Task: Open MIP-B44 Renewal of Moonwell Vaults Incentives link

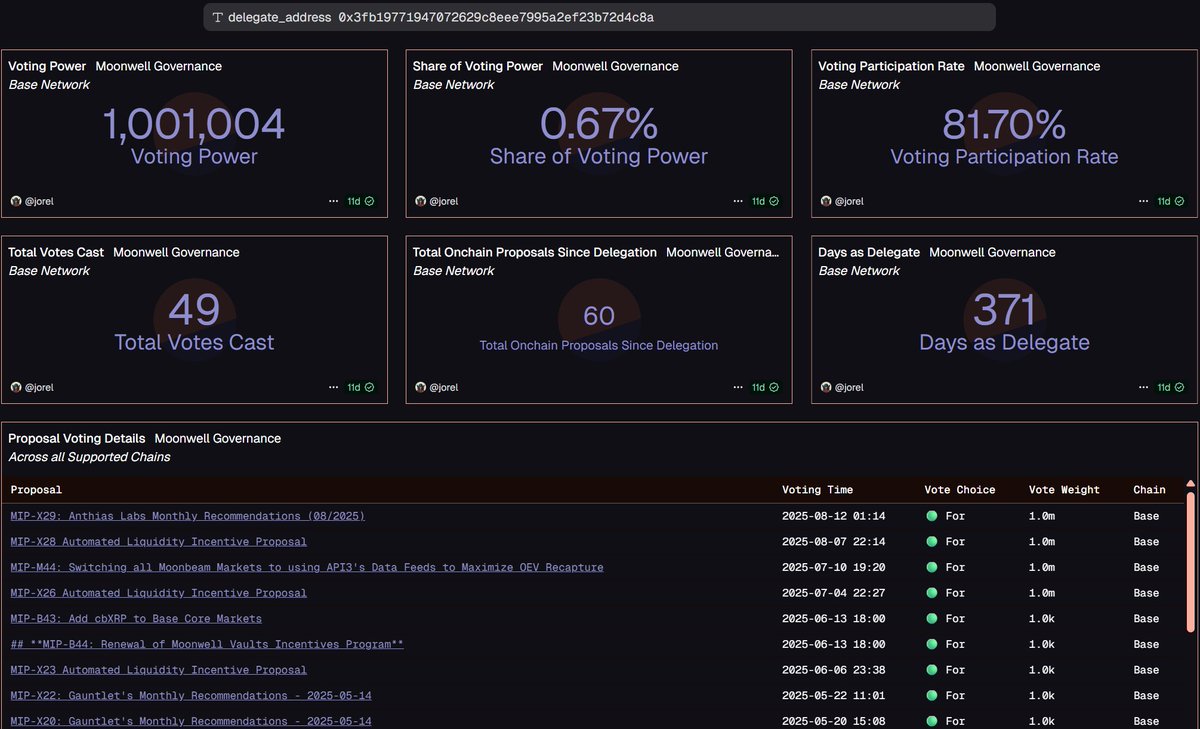Action: tap(207, 644)
